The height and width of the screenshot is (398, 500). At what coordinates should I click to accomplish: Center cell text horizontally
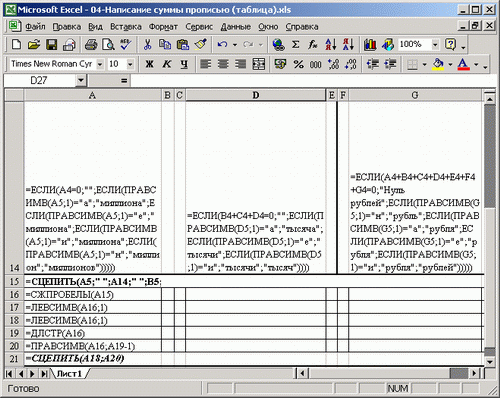click(223, 64)
